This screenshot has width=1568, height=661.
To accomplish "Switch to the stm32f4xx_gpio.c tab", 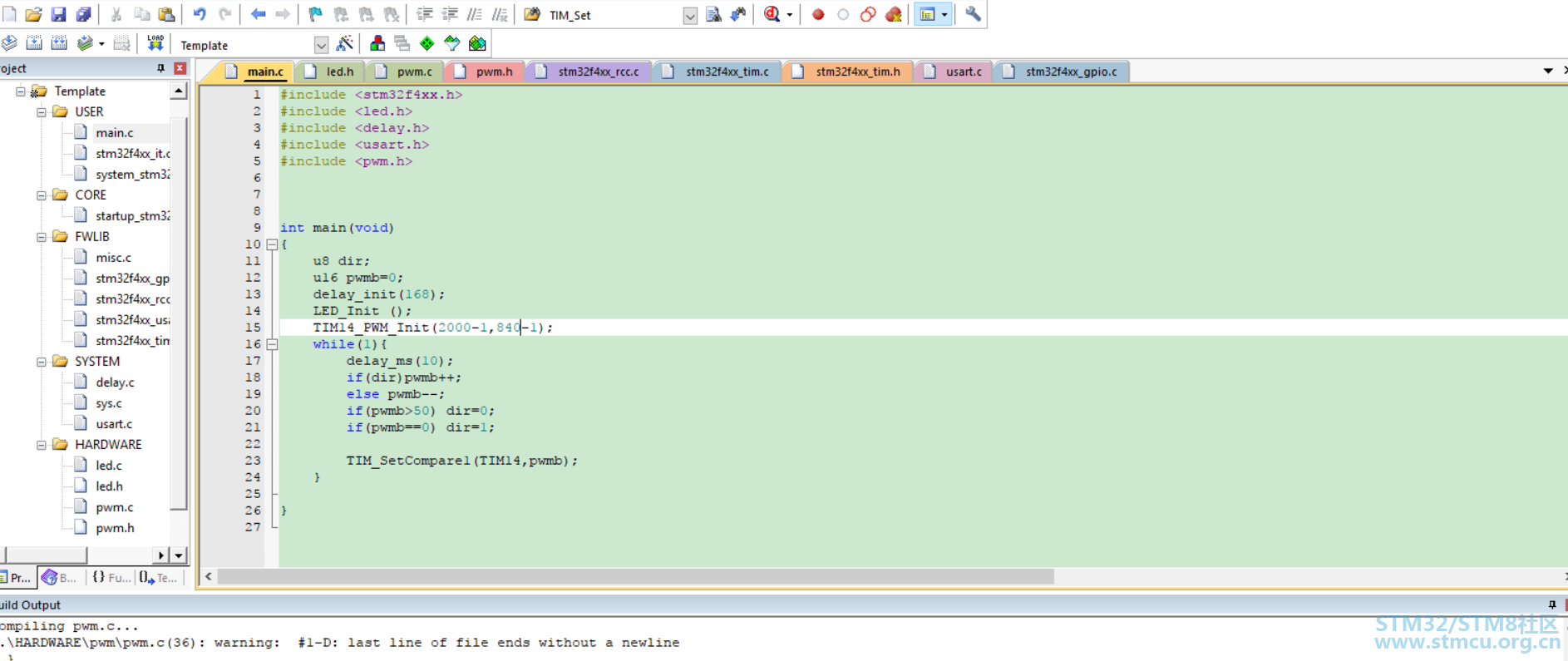I will [x=1062, y=72].
